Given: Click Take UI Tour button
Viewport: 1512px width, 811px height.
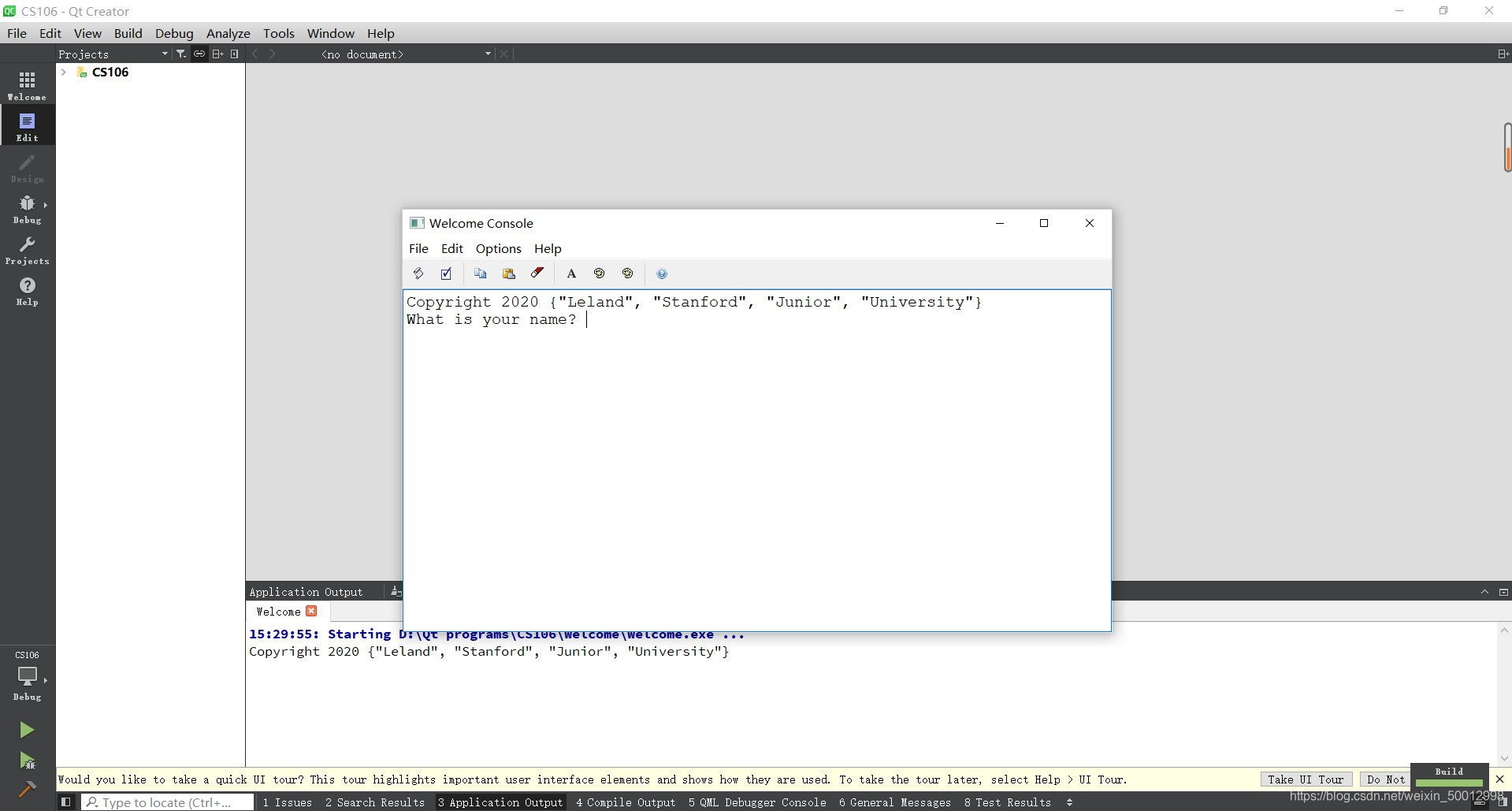Looking at the screenshot, I should (1306, 779).
